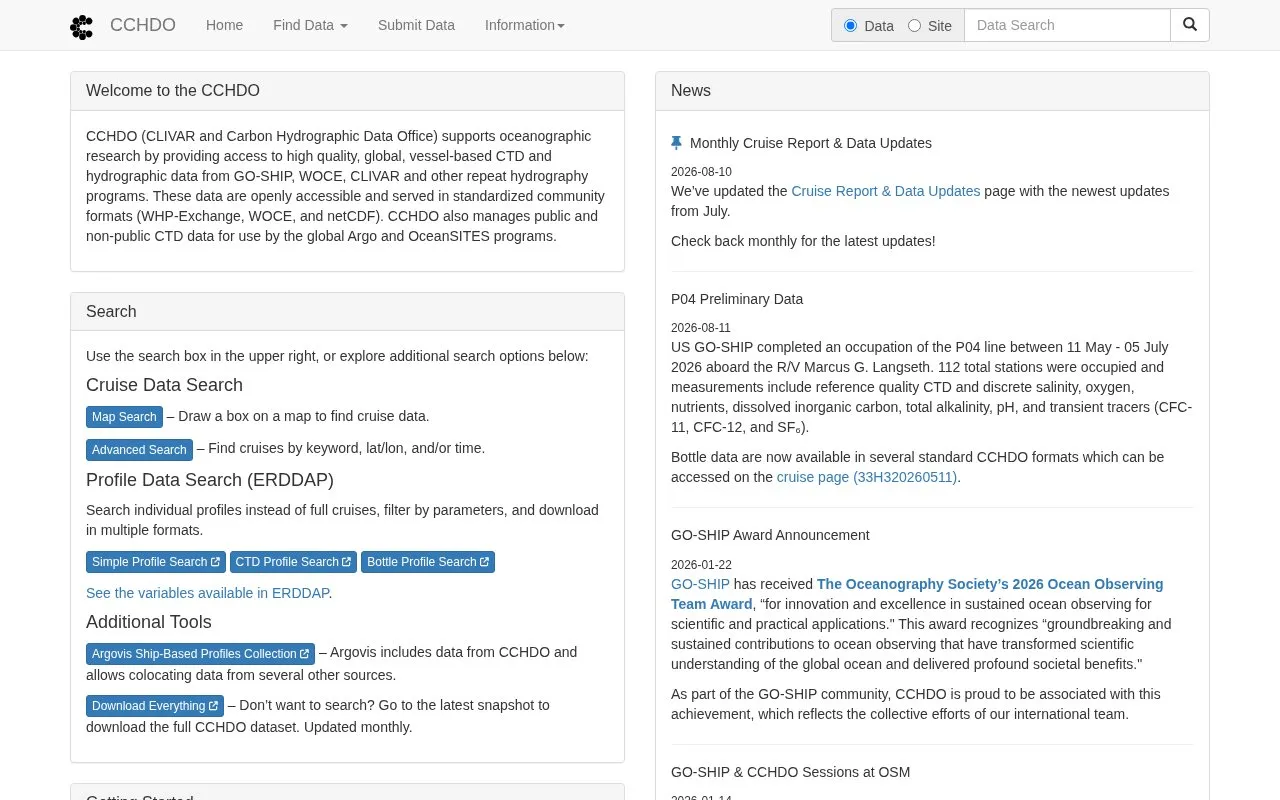Click the date 2026-08-11
Image resolution: width=1280 pixels, height=800 pixels.
pos(701,328)
